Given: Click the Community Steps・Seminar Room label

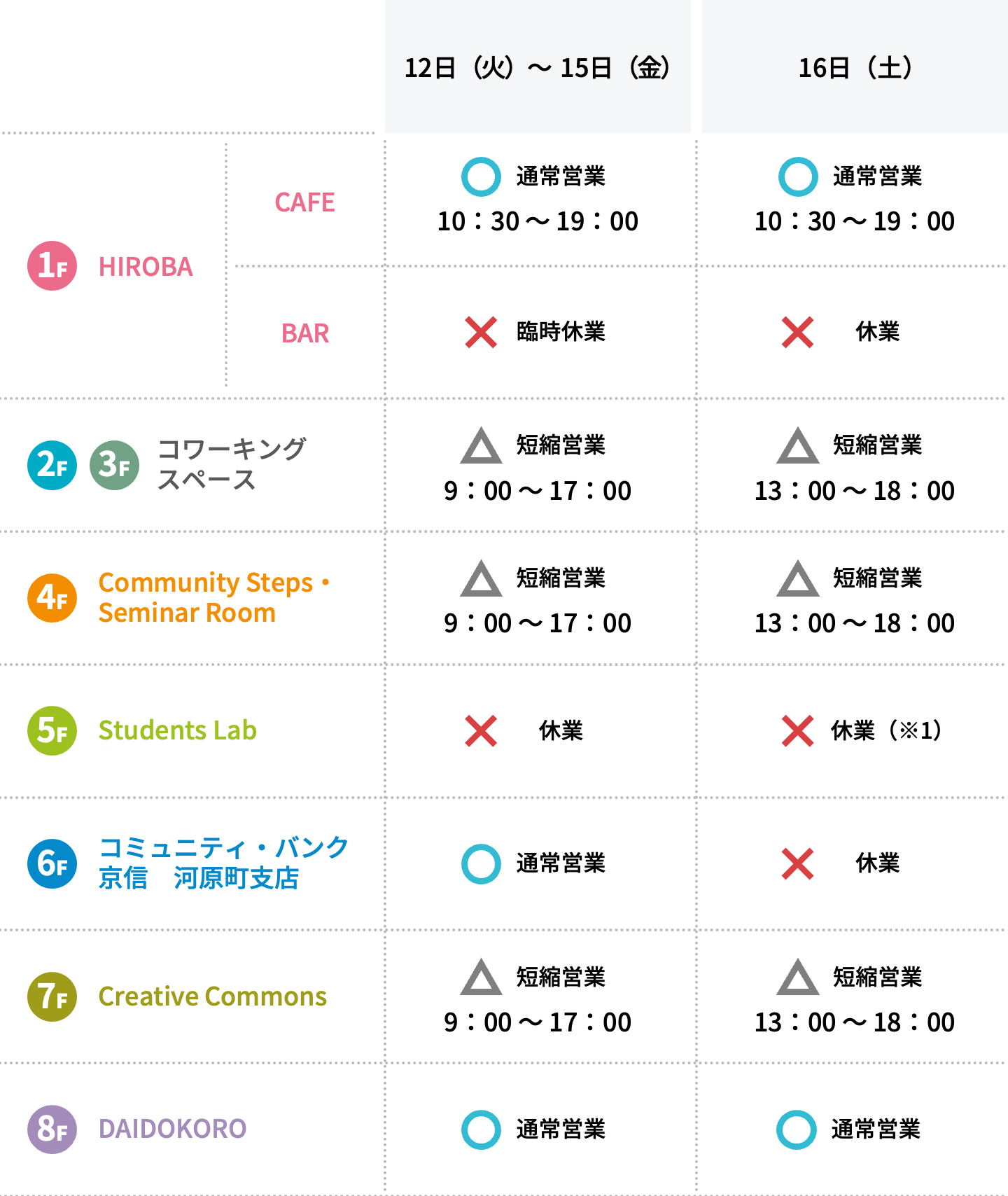Looking at the screenshot, I should click(x=214, y=598).
